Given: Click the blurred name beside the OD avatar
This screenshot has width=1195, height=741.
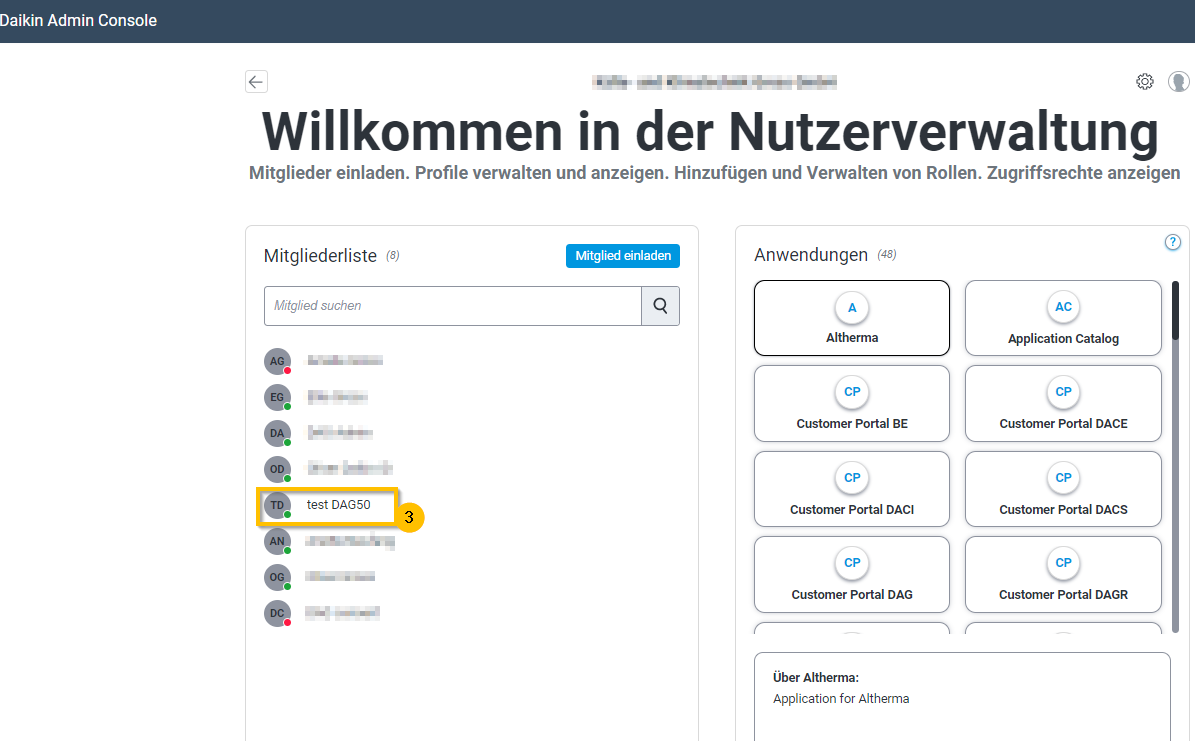Looking at the screenshot, I should tap(349, 468).
